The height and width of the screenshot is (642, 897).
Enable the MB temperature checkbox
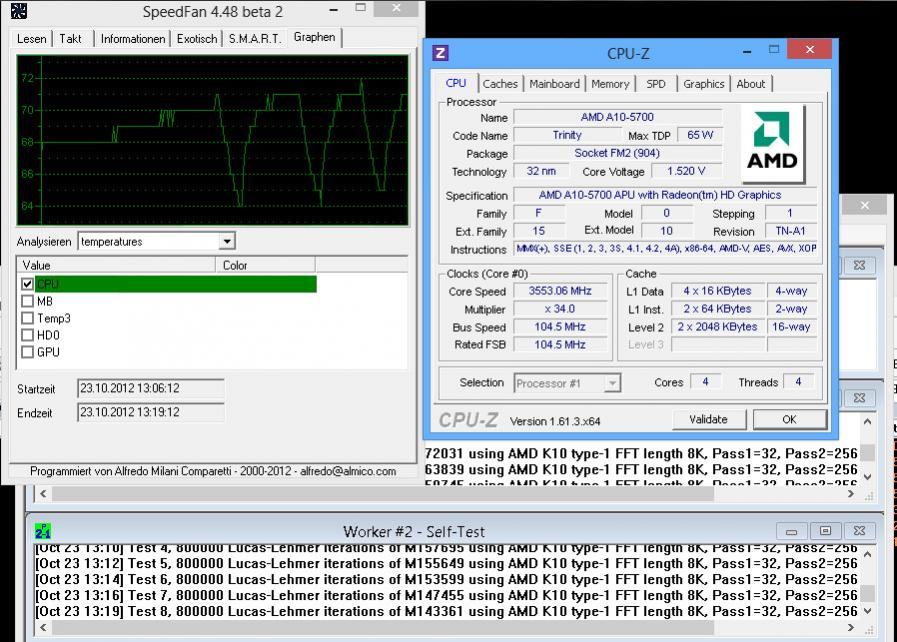[x=27, y=301]
